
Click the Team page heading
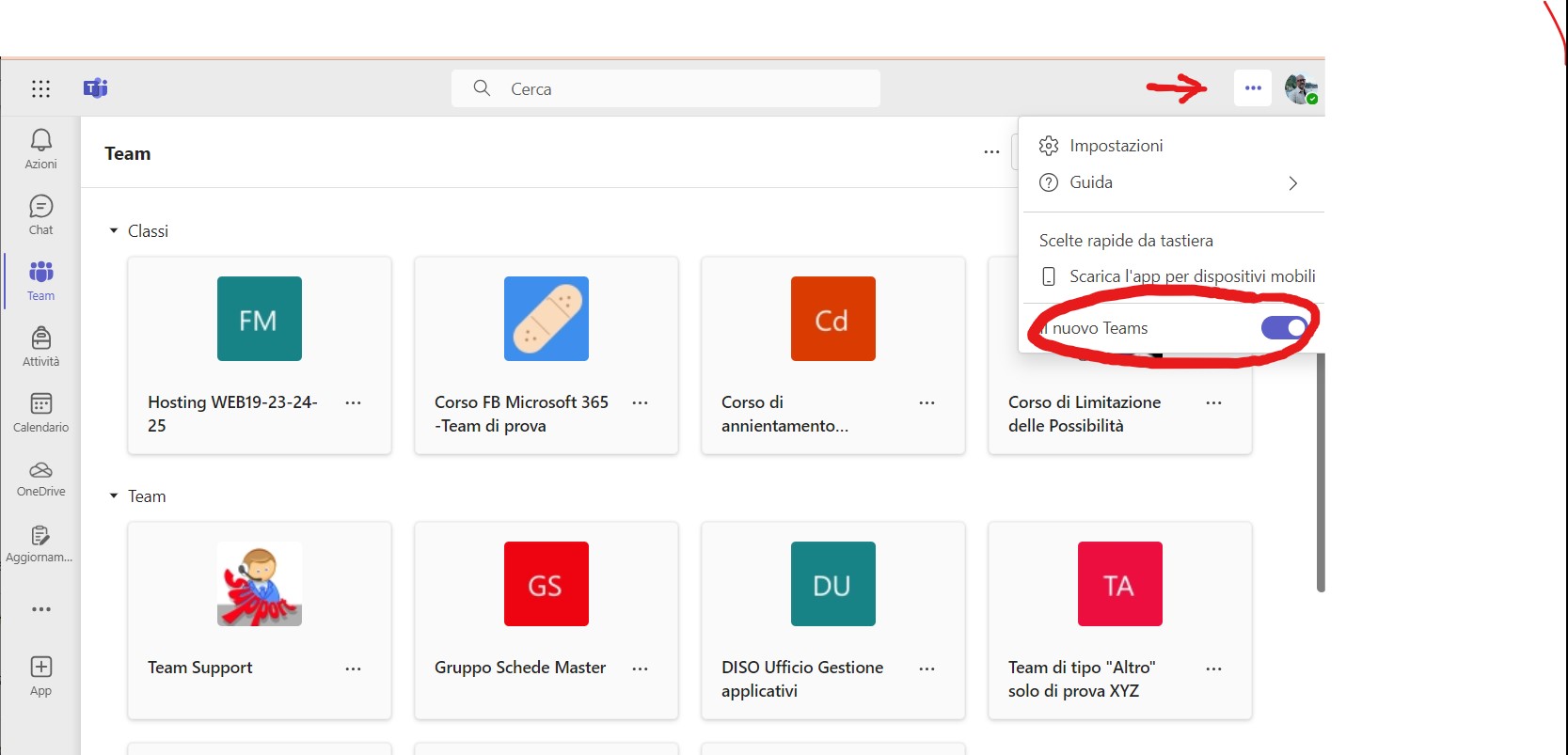(x=128, y=153)
